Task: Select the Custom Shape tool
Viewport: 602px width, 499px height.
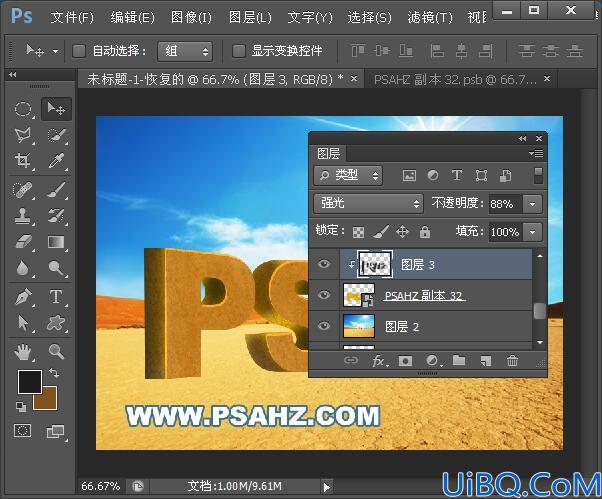Action: (56, 323)
